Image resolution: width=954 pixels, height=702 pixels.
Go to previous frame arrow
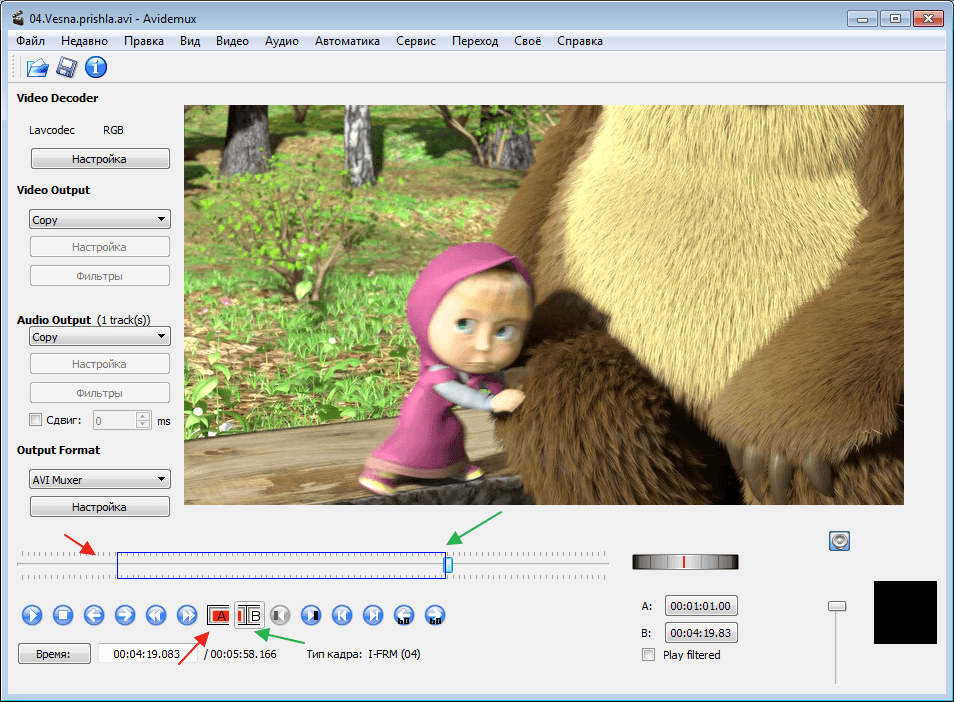click(94, 615)
